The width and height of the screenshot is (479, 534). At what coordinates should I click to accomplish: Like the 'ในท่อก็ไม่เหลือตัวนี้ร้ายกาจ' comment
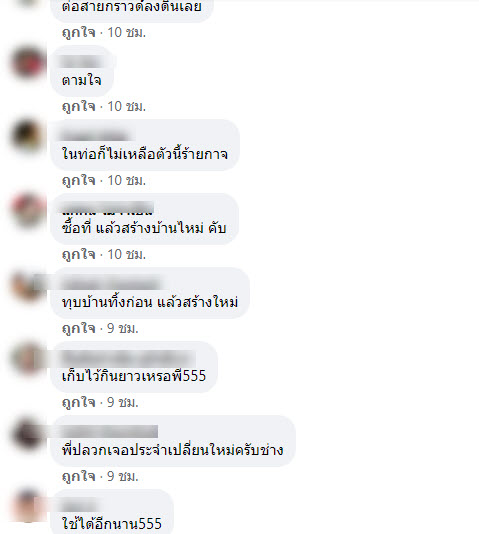(79, 180)
